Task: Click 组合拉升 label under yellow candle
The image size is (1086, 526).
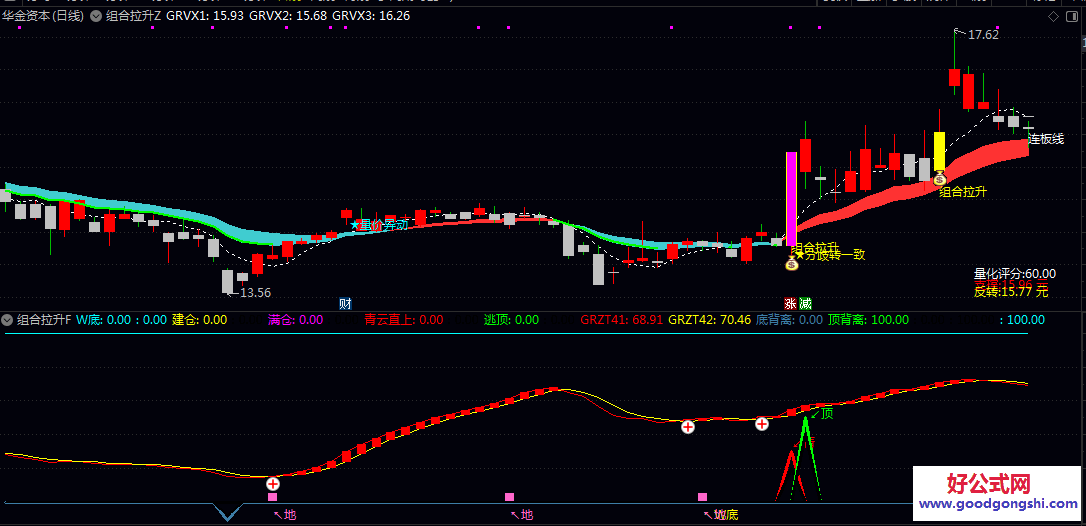Action: point(963,192)
